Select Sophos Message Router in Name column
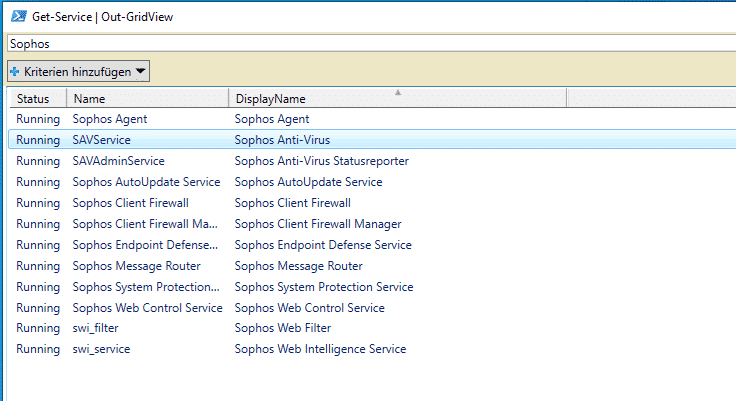The image size is (736, 401). (x=136, y=266)
